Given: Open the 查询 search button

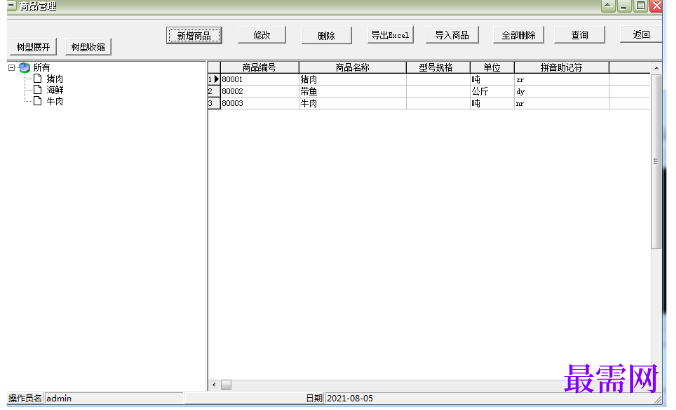Looking at the screenshot, I should 579,35.
